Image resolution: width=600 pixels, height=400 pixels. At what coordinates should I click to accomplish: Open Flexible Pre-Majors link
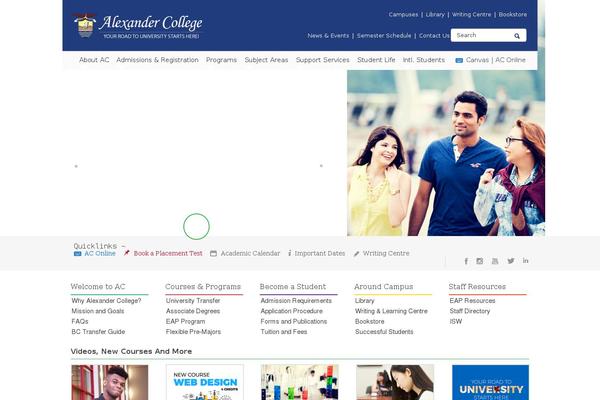(193, 332)
